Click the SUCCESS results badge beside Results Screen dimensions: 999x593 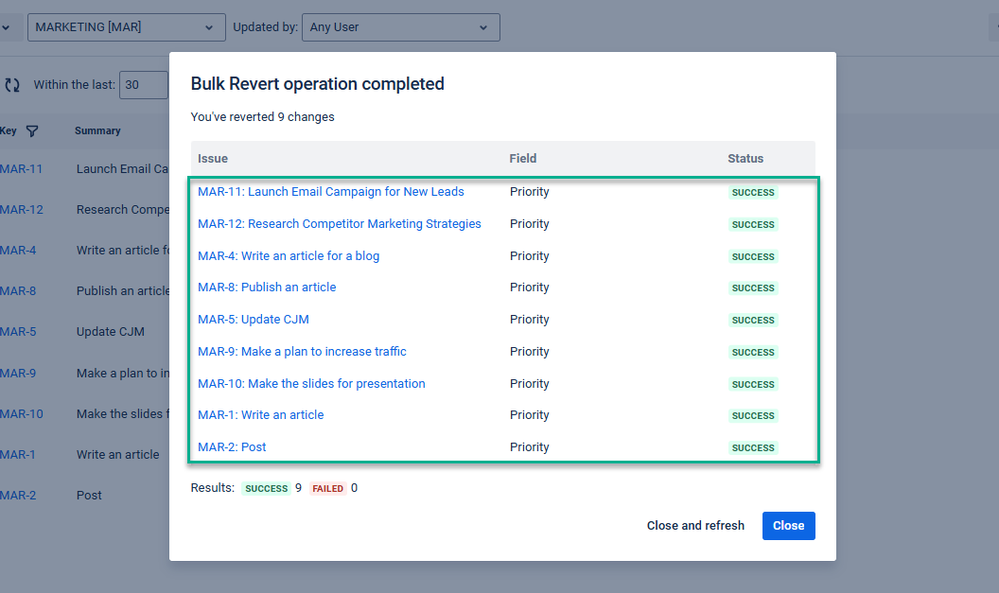tap(266, 489)
